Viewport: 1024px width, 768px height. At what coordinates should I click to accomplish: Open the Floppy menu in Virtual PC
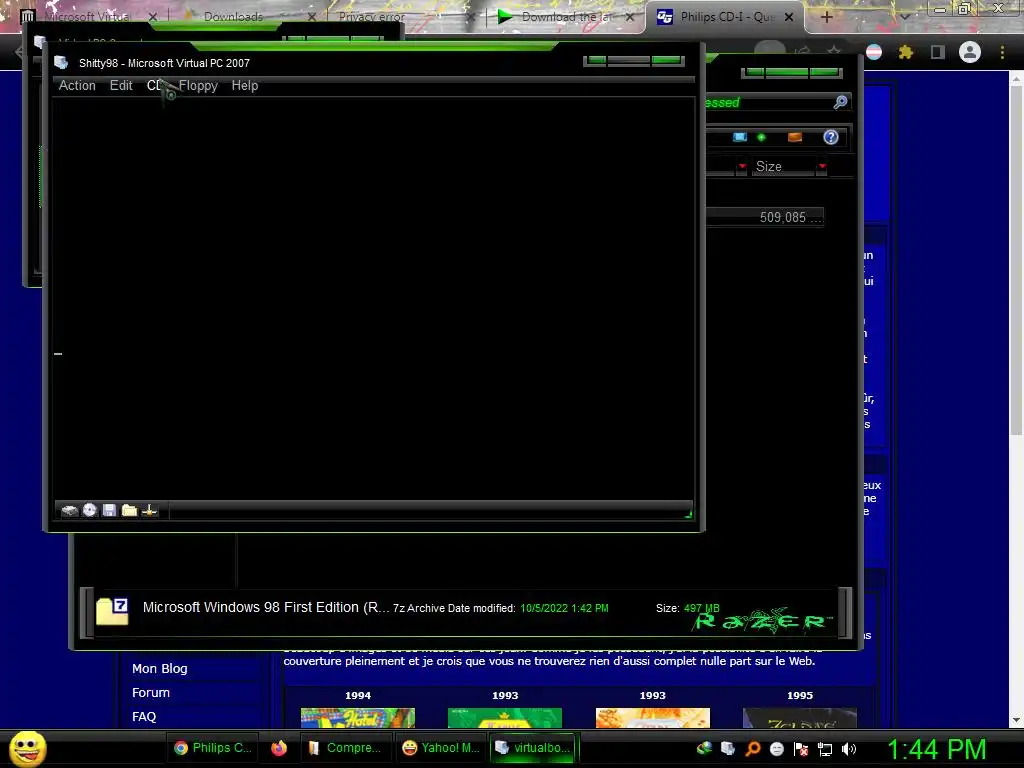199,86
